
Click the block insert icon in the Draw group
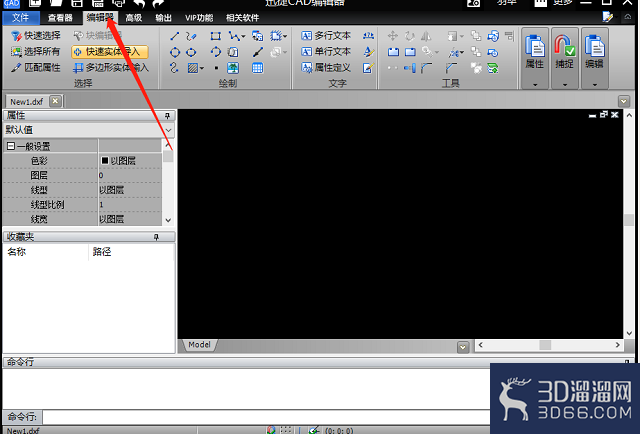click(258, 36)
